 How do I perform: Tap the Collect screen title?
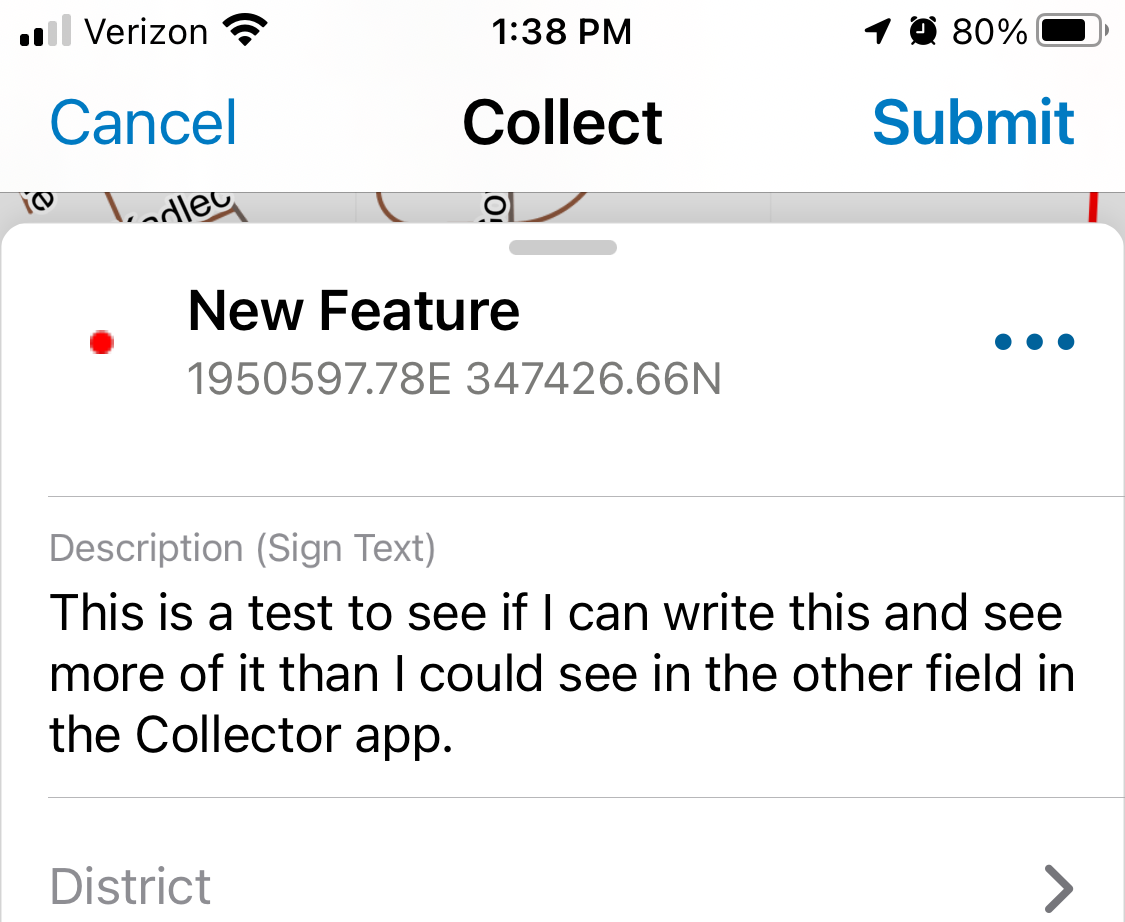tap(562, 122)
